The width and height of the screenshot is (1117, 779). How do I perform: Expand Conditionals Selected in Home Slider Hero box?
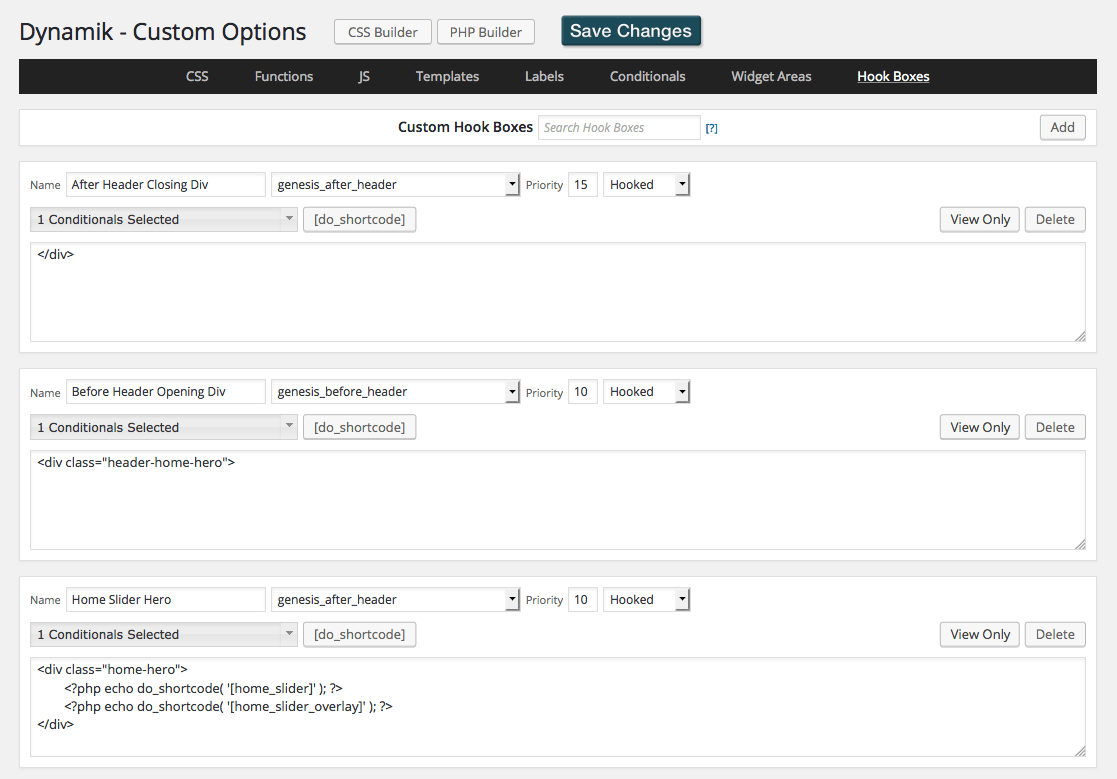163,634
